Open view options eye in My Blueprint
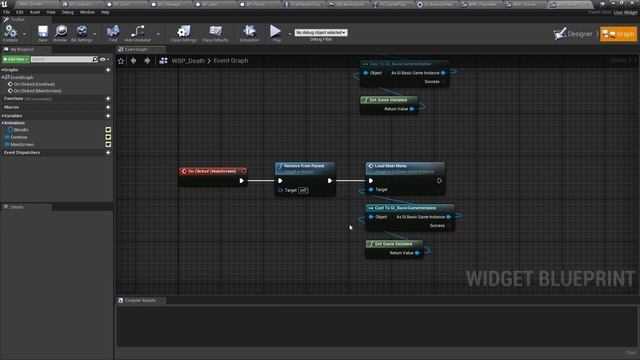Screen dimensions: 640x360 [x=103, y=59]
